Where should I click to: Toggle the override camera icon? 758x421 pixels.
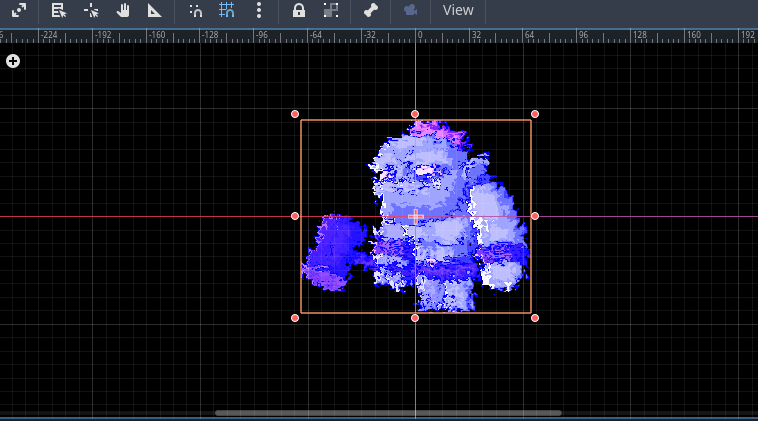[410, 10]
